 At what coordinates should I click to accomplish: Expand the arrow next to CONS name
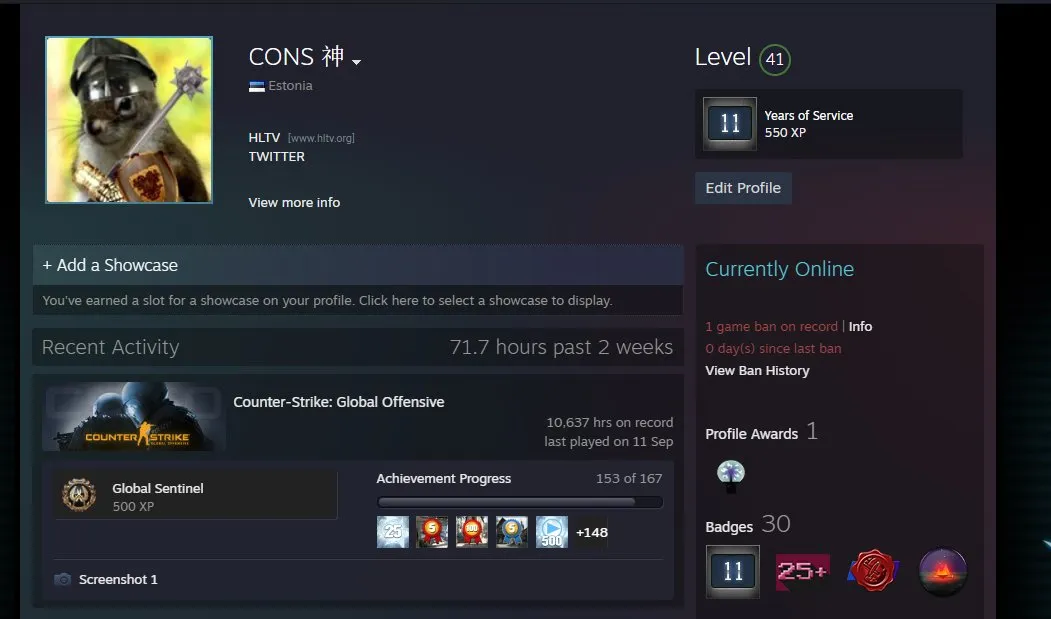pos(357,62)
